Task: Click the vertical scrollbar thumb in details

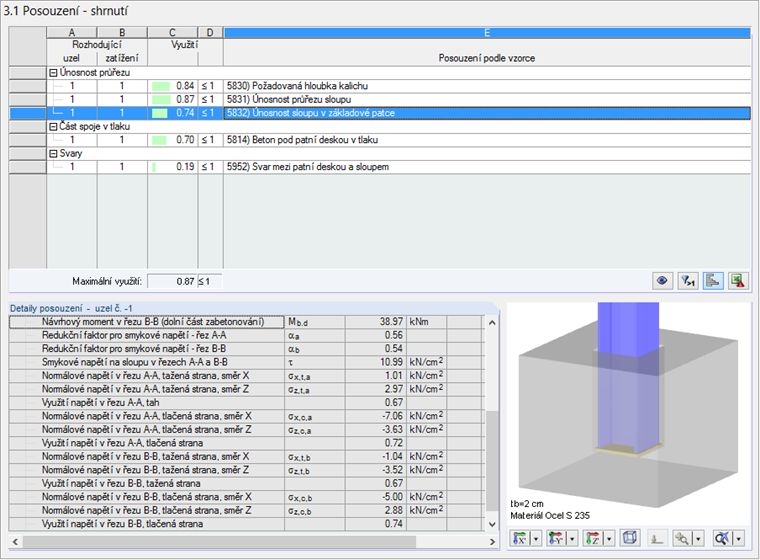Action: click(x=492, y=460)
